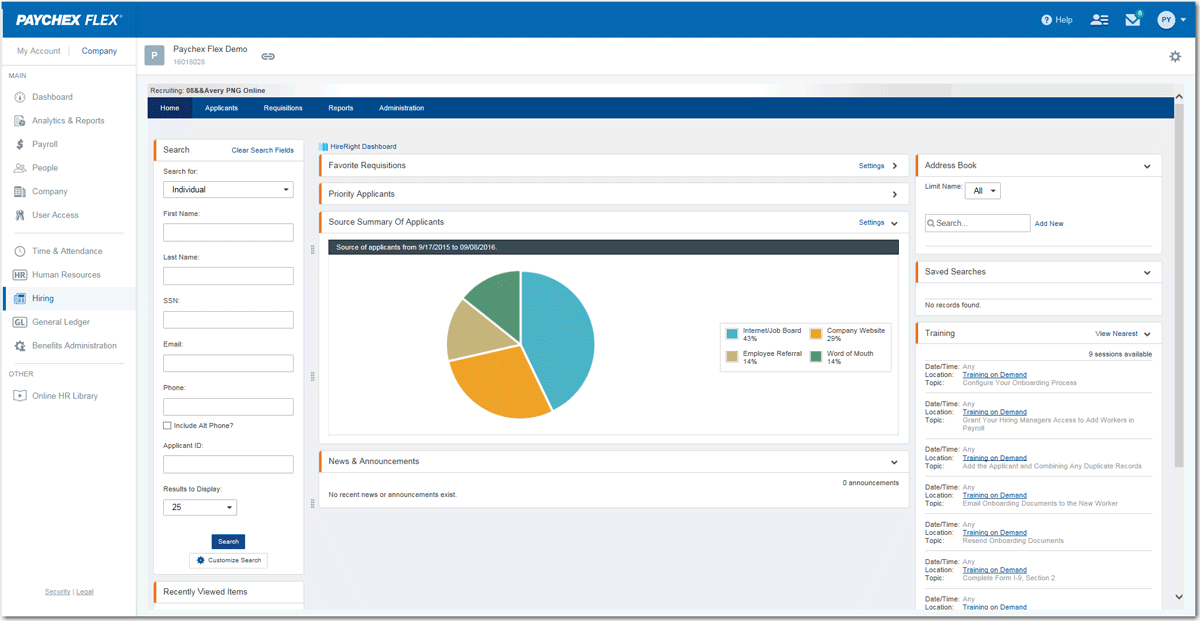Click the SSN input field

click(228, 320)
